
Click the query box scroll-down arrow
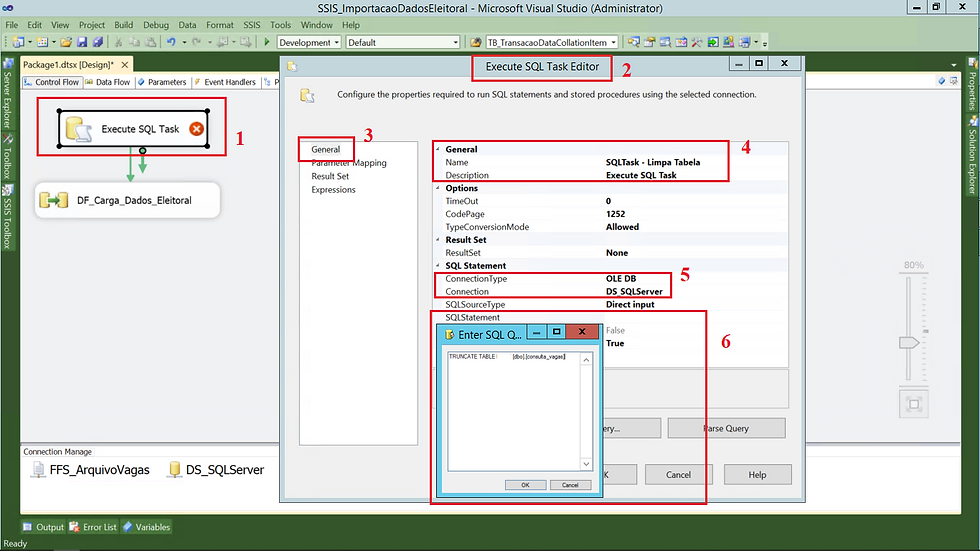coord(586,464)
